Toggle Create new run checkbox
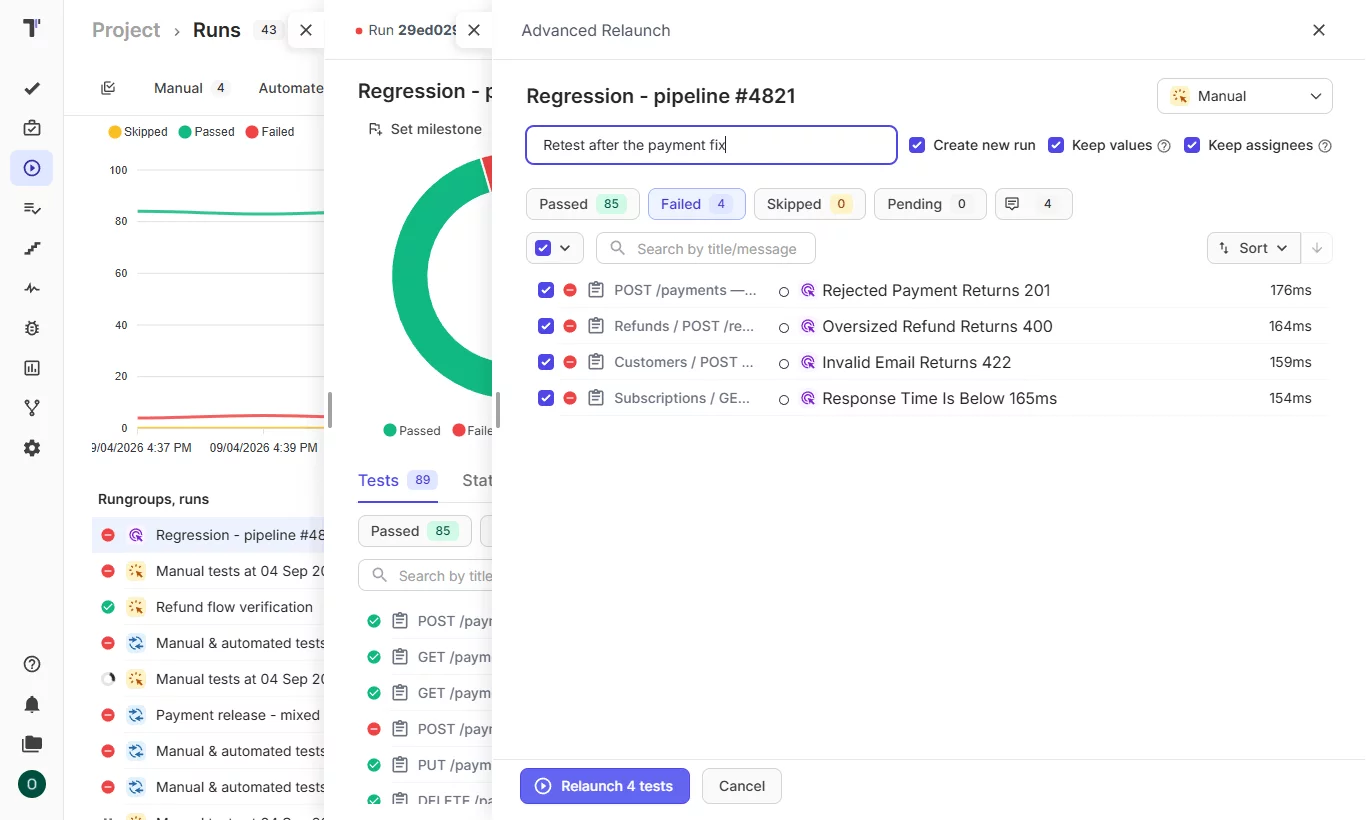 click(x=917, y=145)
